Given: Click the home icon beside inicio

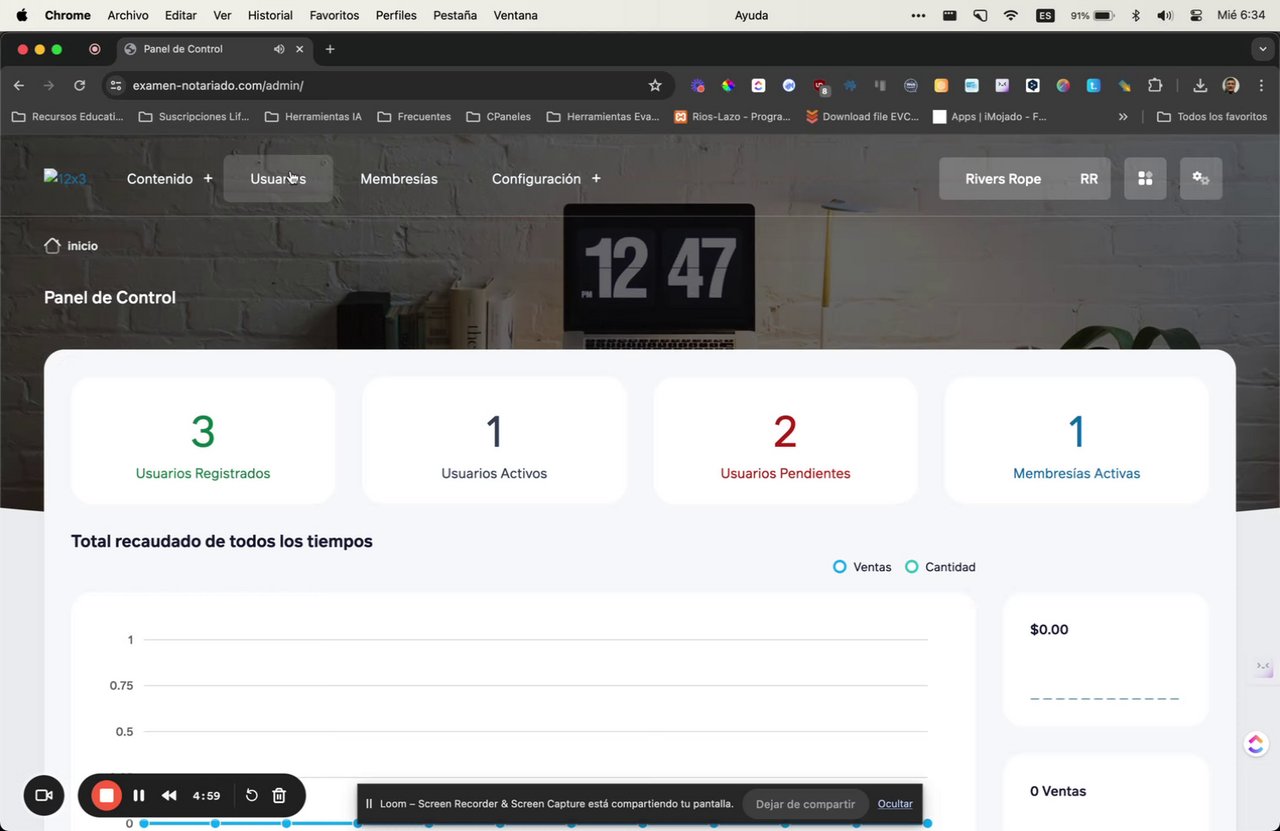Looking at the screenshot, I should [52, 245].
